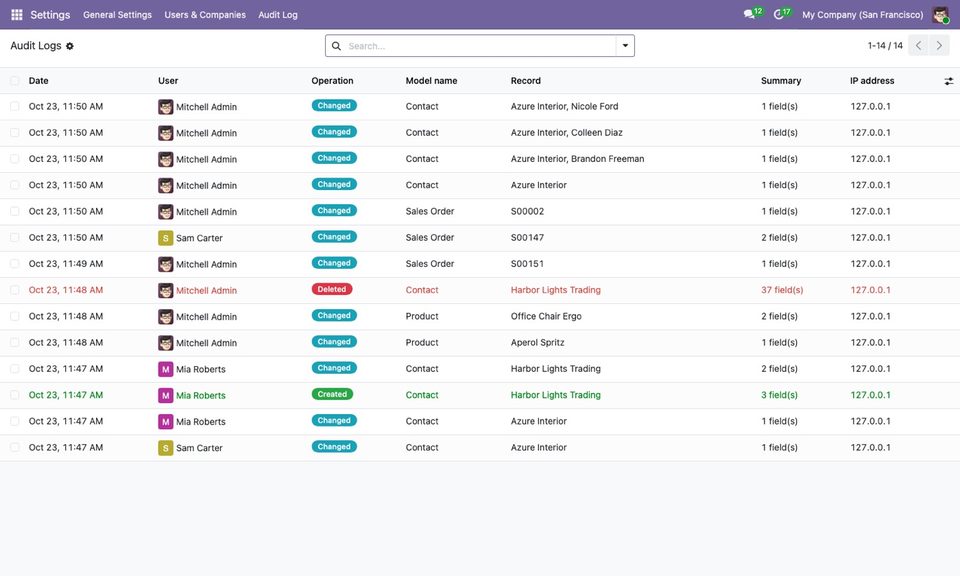Image resolution: width=960 pixels, height=576 pixels.
Task: Open the activities clock icon with 17 badge
Action: tap(778, 14)
